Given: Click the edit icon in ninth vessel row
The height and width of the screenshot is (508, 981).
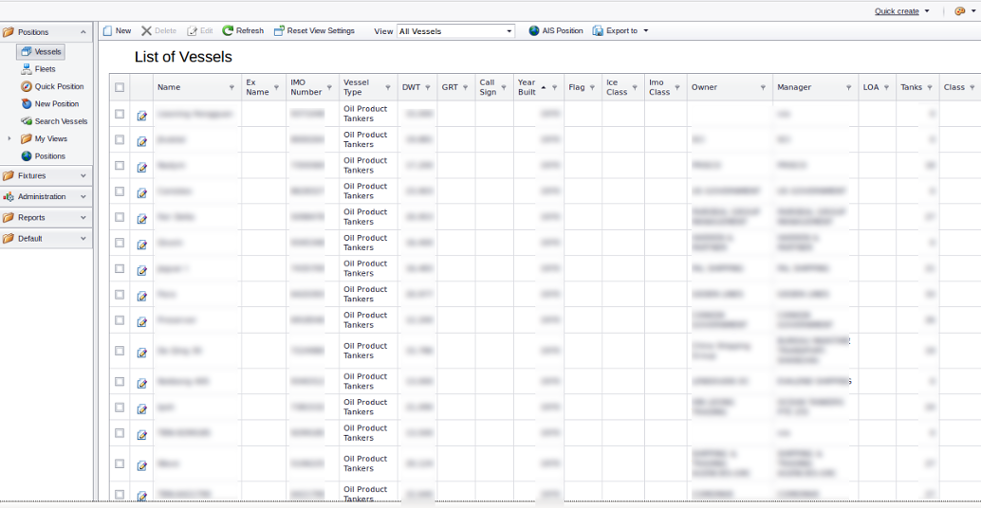Looking at the screenshot, I should tap(142, 321).
